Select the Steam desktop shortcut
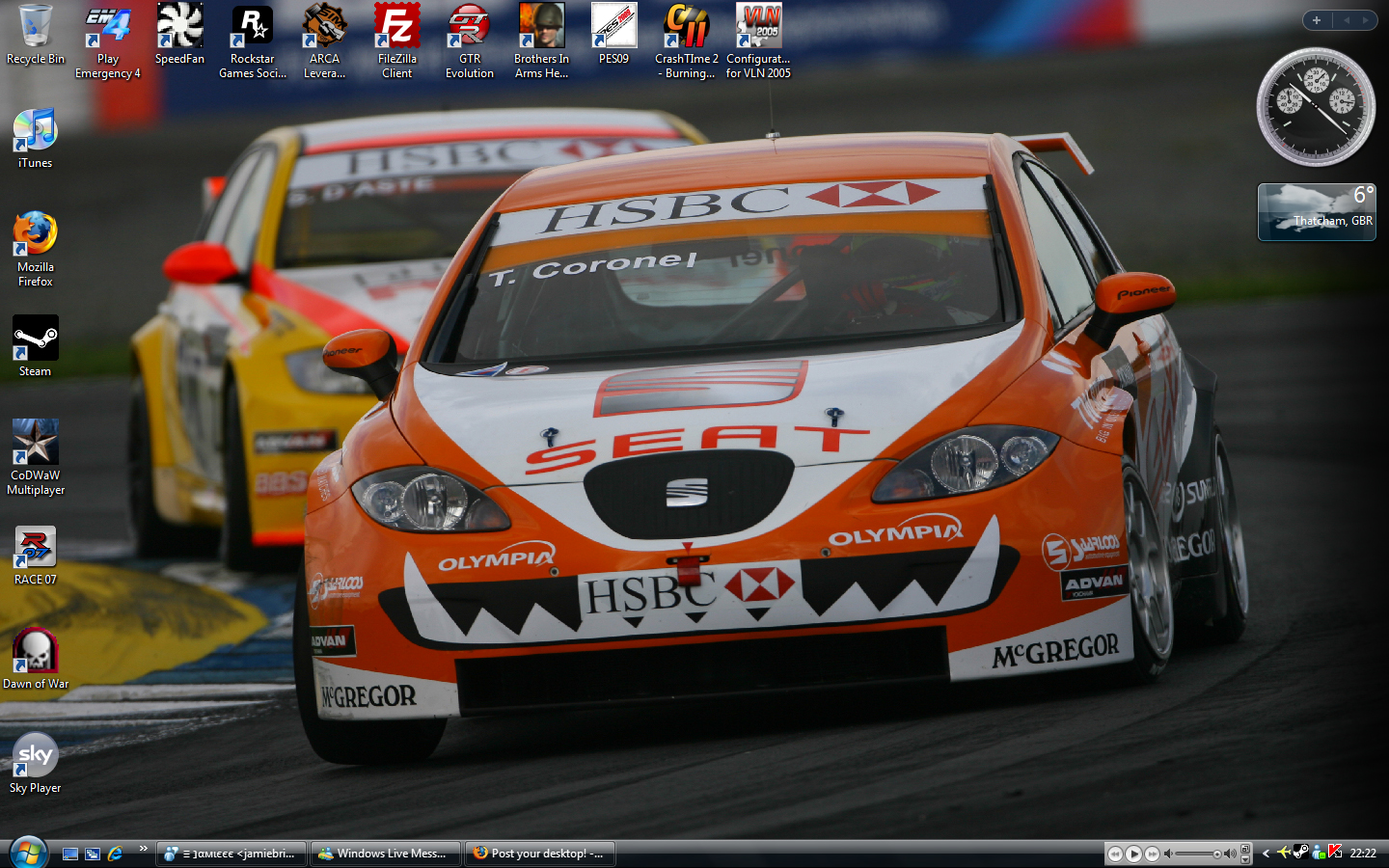Screen dimensions: 1389x868 coord(35,346)
